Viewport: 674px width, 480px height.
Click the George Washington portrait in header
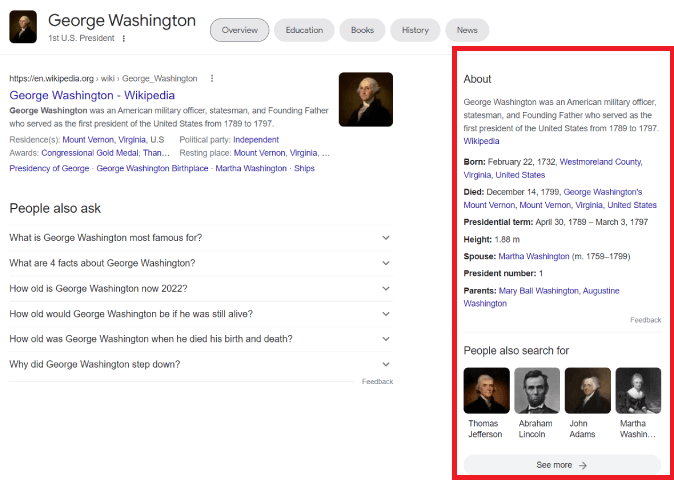(x=23, y=27)
